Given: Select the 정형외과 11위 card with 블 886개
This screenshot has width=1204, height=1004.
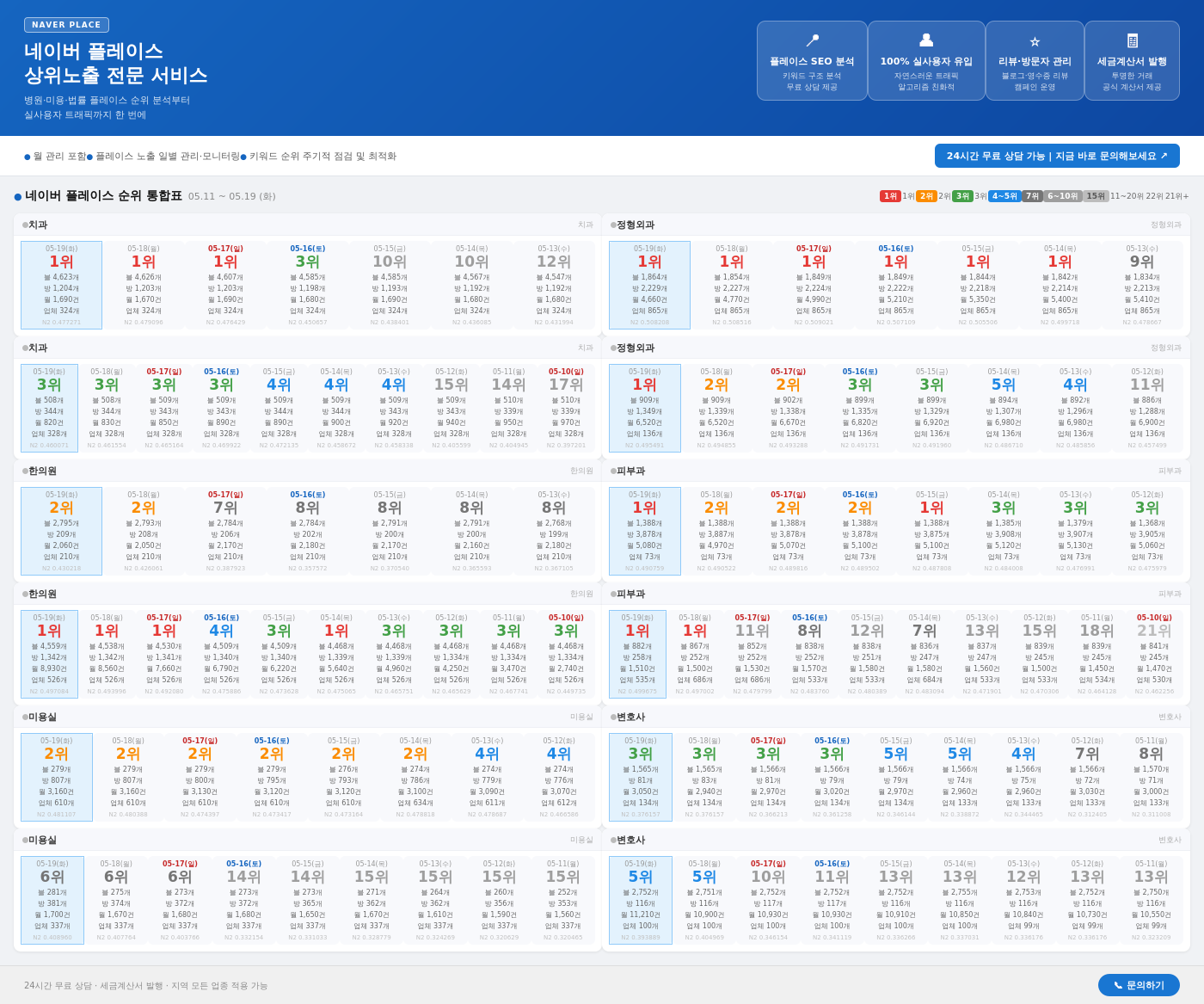Looking at the screenshot, I should (x=1146, y=408).
